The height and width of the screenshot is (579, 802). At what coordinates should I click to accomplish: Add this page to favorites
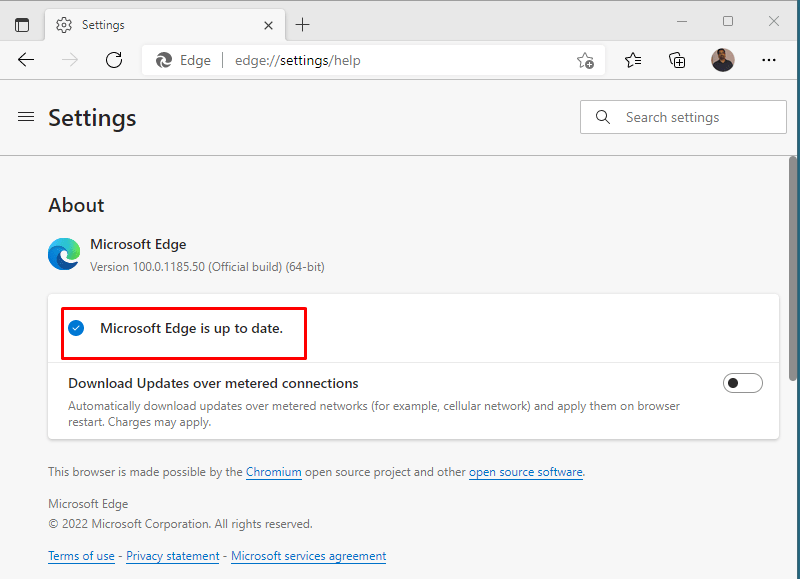[585, 60]
